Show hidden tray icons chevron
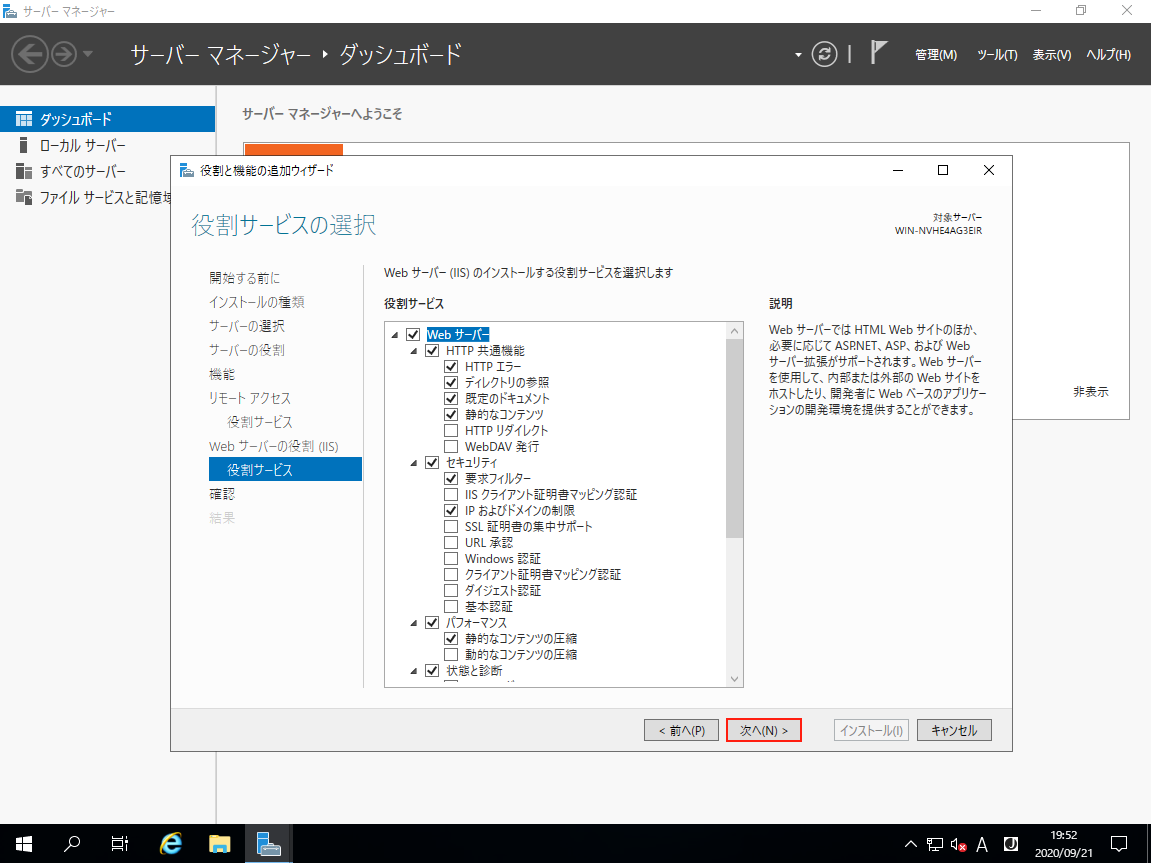Viewport: 1151px width, 863px height. (x=910, y=845)
